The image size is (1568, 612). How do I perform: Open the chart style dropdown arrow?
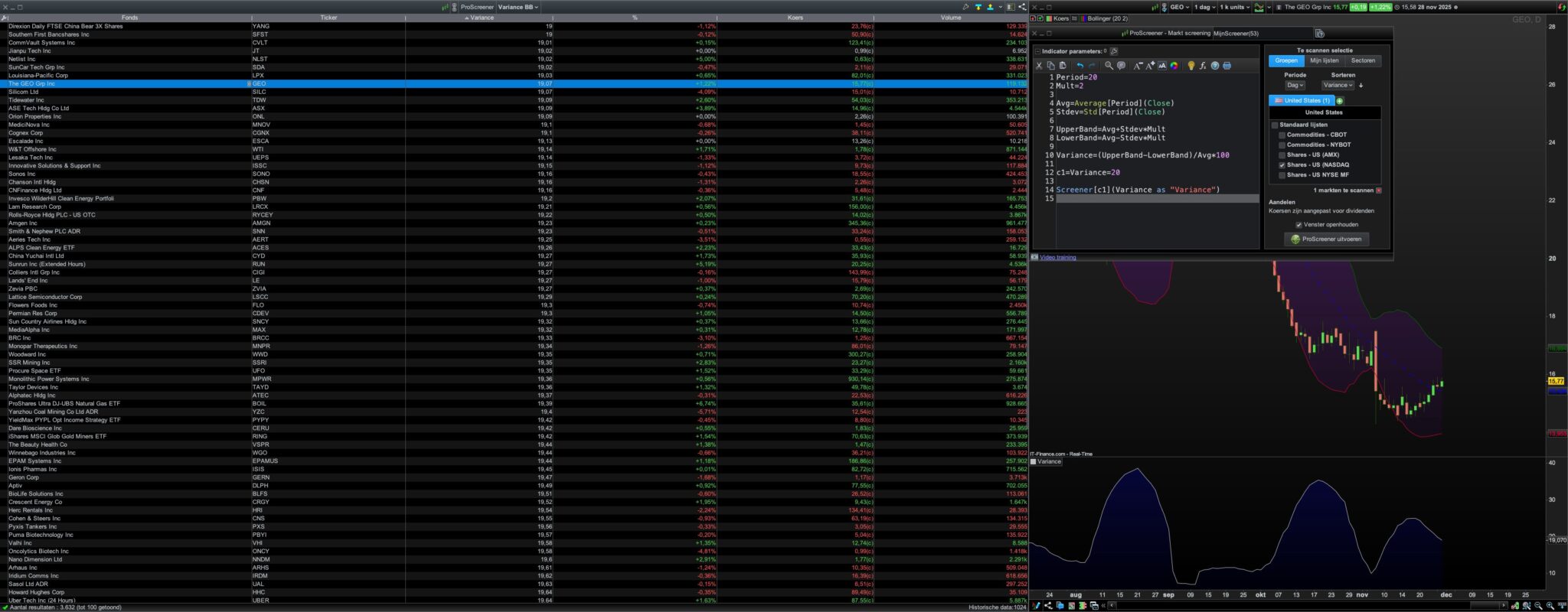(x=1269, y=8)
